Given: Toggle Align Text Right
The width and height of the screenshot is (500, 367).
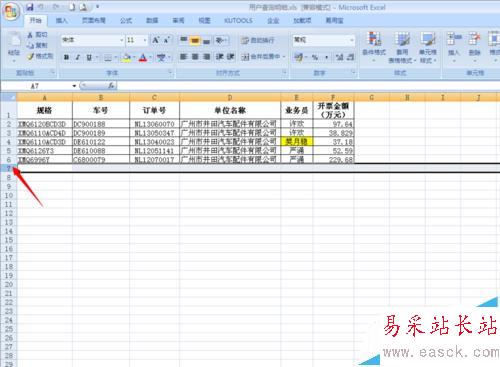Looking at the screenshot, I should tap(206, 57).
